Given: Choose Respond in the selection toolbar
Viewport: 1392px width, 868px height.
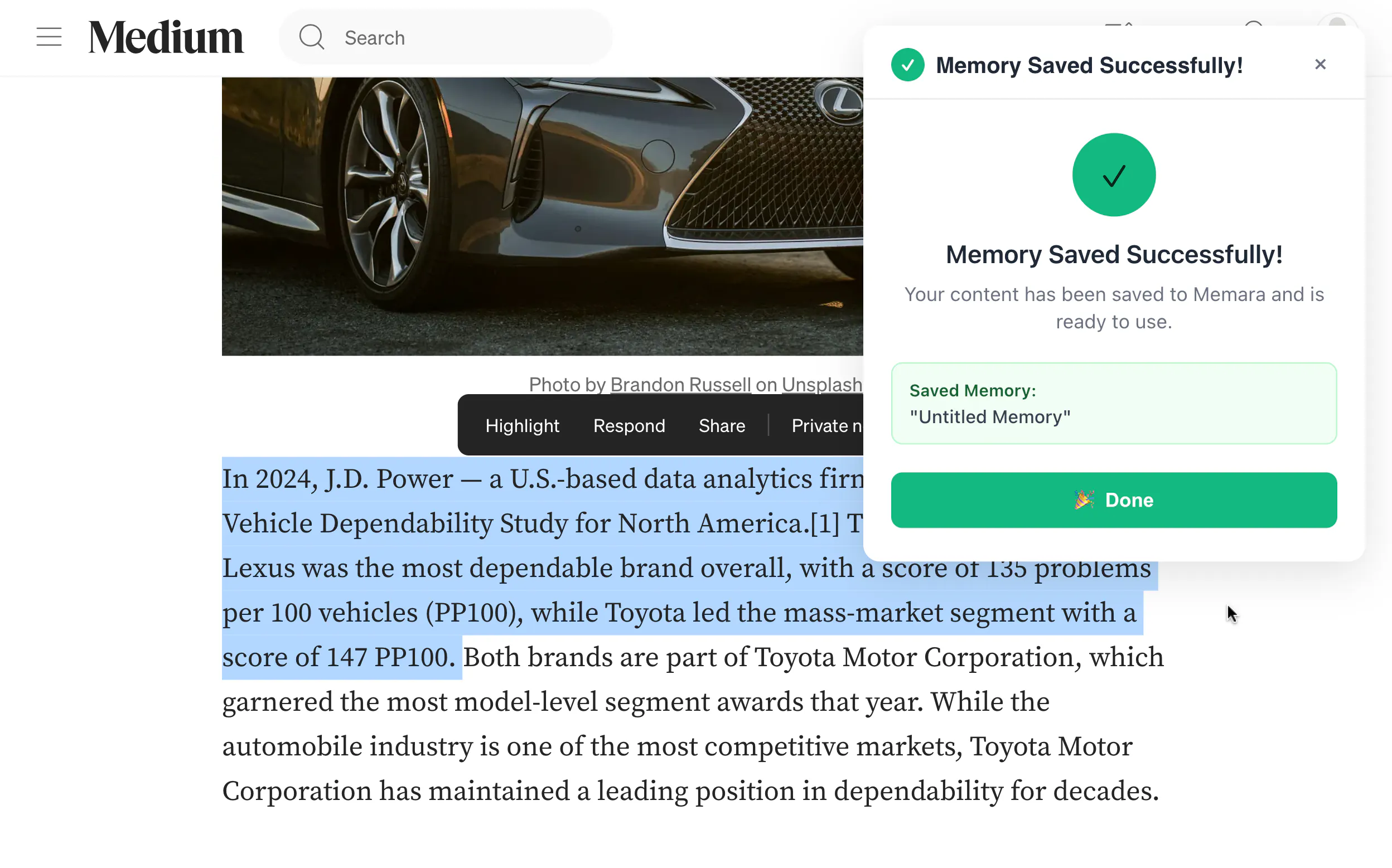Looking at the screenshot, I should click(x=629, y=425).
